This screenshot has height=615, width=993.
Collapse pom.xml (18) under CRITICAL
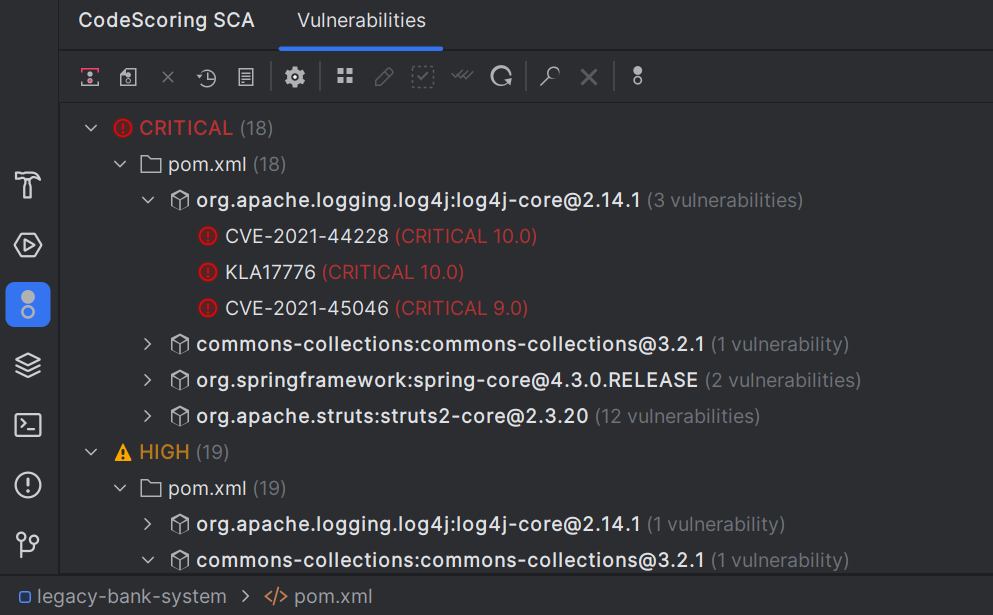pyautogui.click(x=120, y=164)
